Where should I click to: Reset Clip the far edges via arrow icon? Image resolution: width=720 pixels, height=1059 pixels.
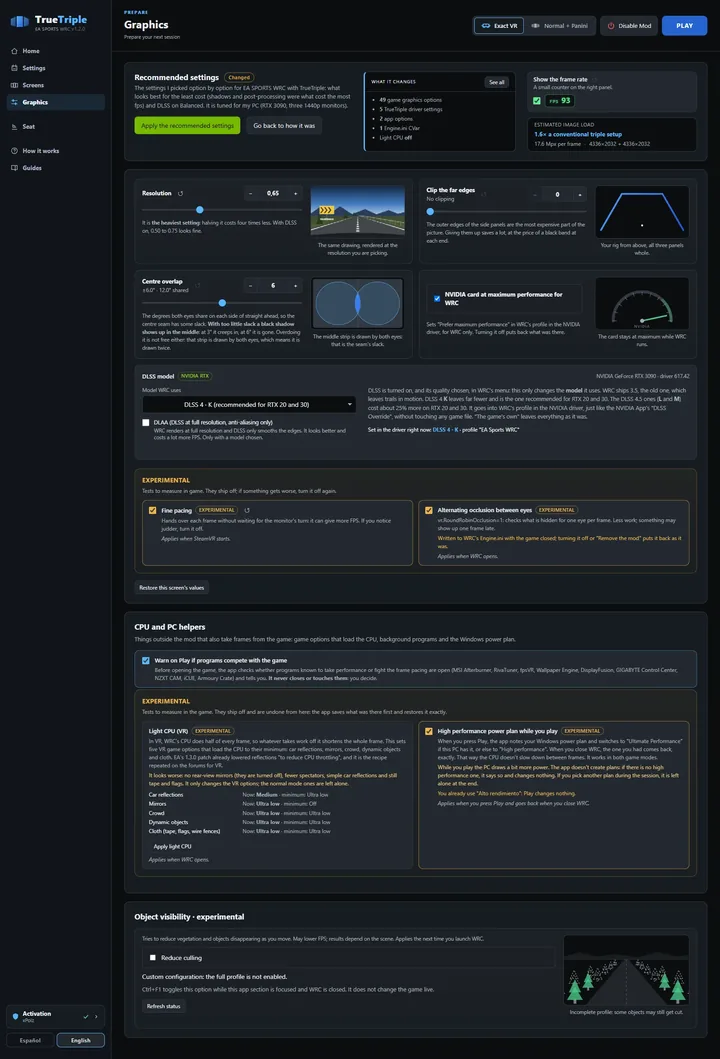(x=484, y=194)
